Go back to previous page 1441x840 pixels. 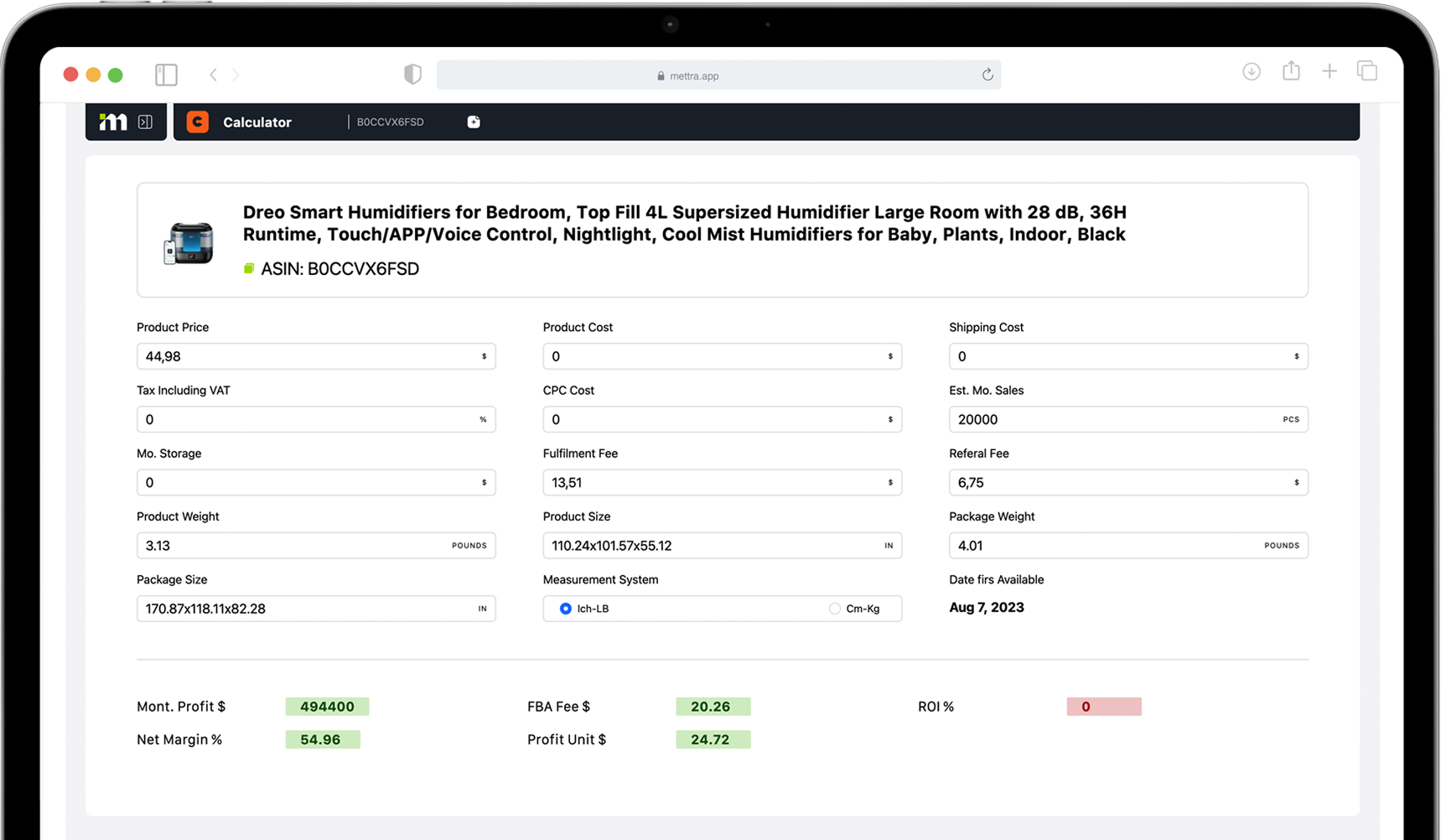(213, 75)
